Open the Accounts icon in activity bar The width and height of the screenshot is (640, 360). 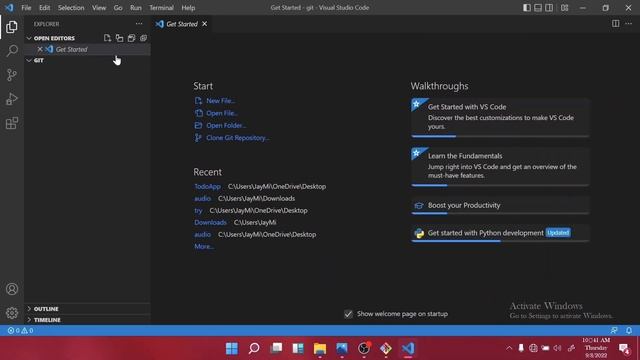pos(12,289)
